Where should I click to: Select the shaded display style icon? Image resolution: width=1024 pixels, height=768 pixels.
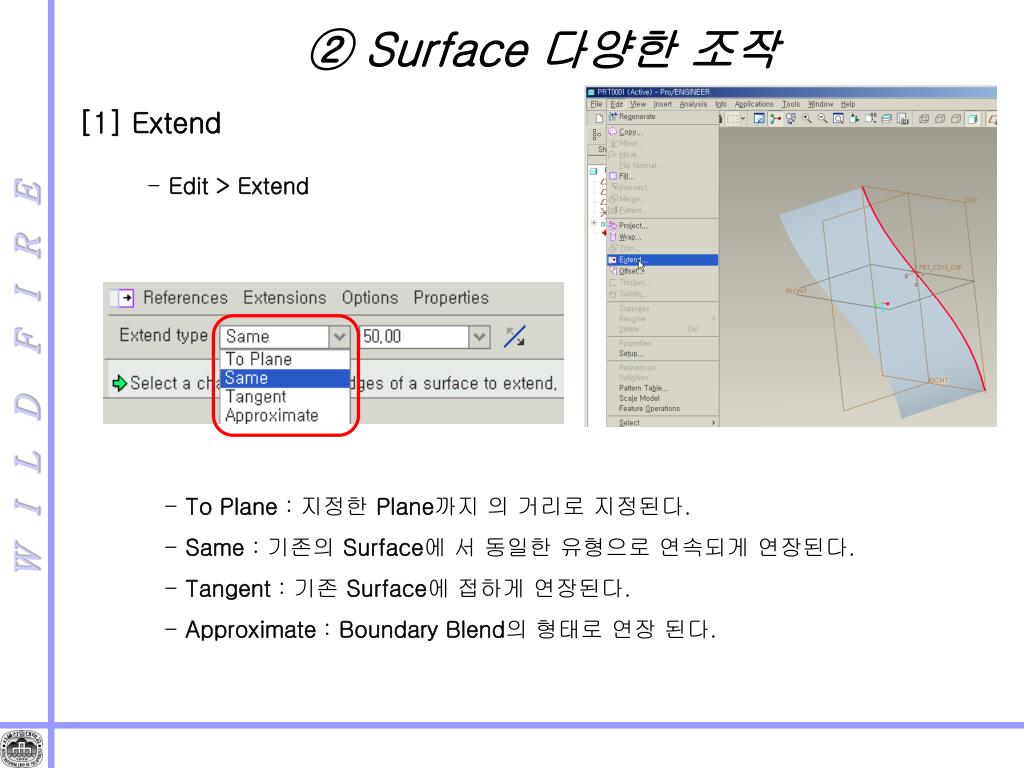pyautogui.click(x=972, y=119)
